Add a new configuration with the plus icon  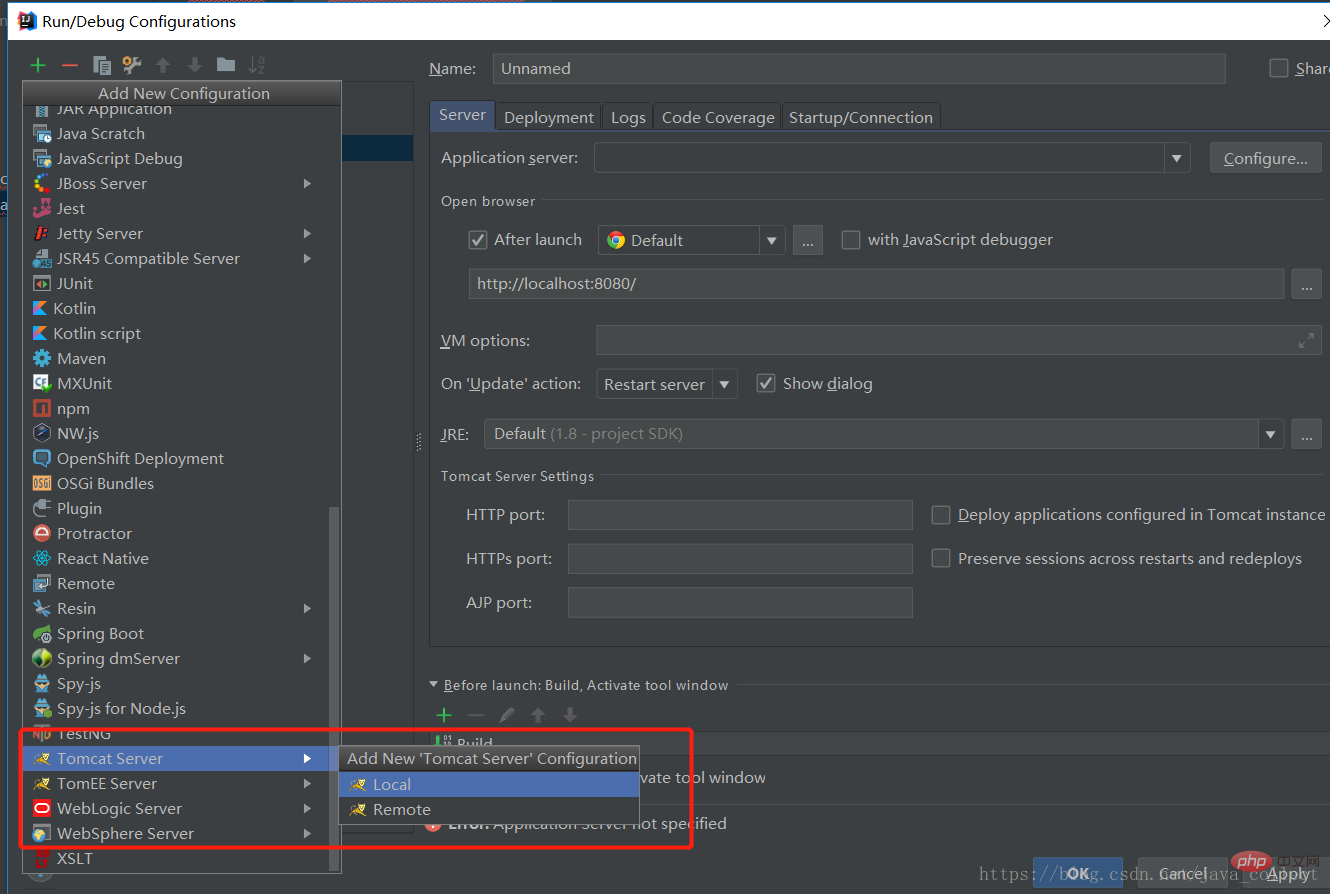point(38,66)
